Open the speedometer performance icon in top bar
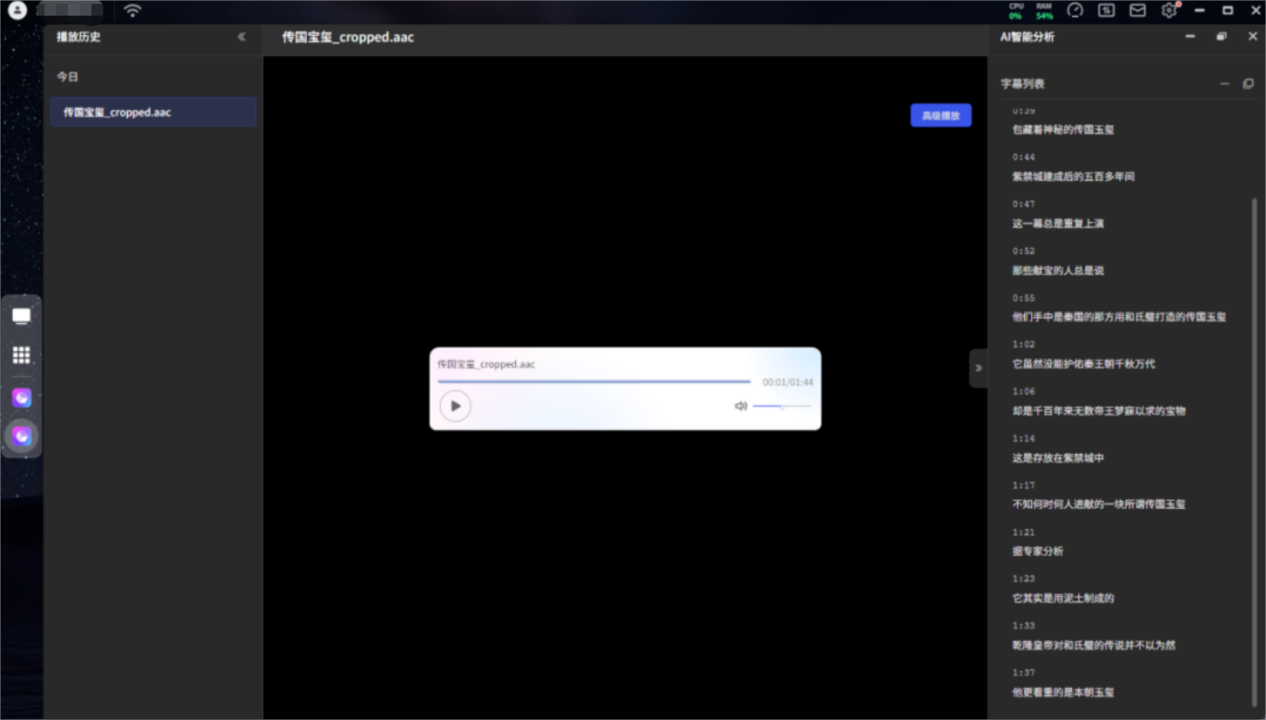This screenshot has height=720, width=1266. (x=1075, y=10)
